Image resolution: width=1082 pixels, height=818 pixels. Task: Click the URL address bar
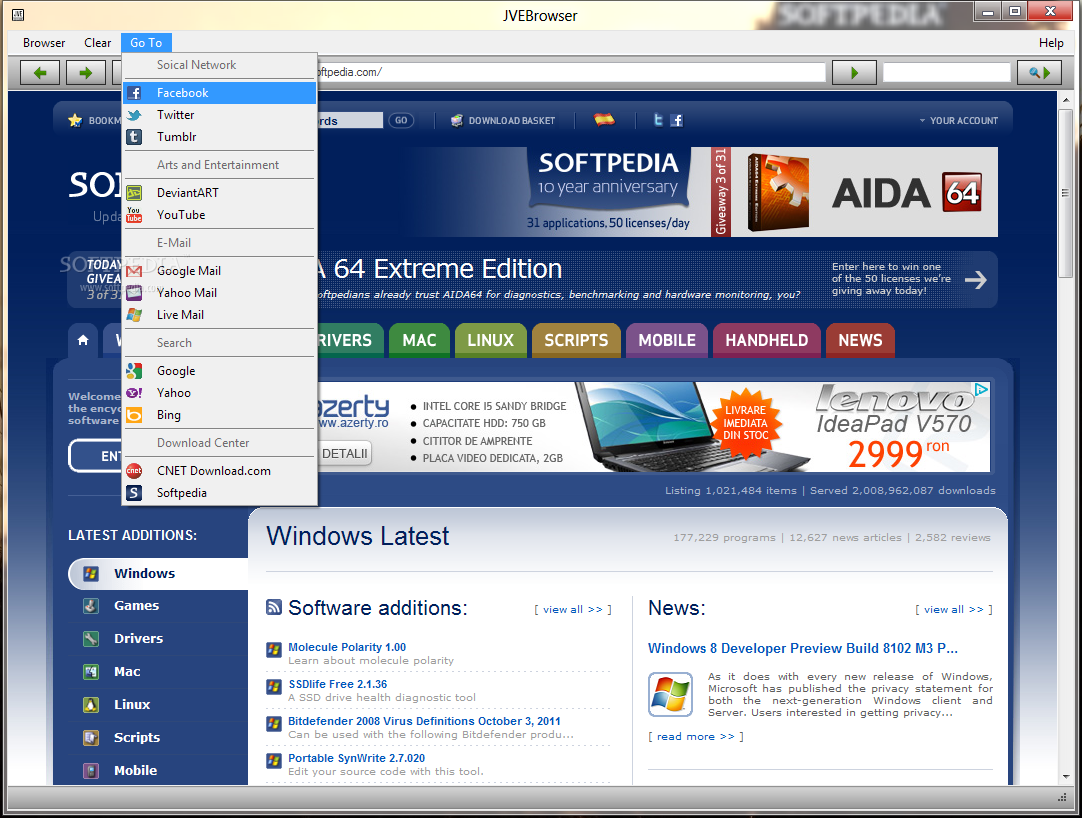pos(571,72)
